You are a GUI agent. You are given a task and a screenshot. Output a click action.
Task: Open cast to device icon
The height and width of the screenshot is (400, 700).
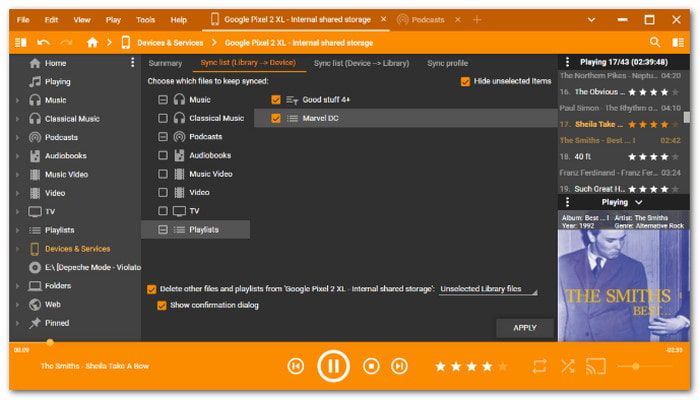(x=596, y=367)
